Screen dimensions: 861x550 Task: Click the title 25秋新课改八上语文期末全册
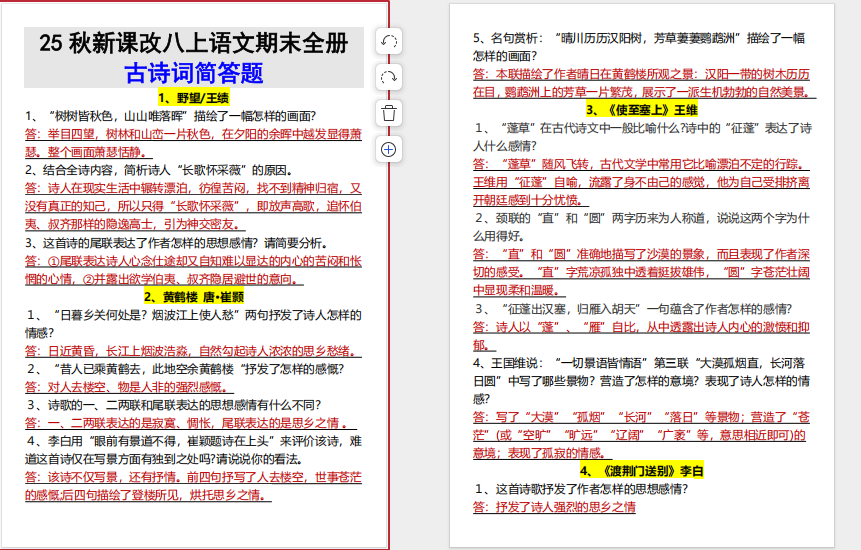point(194,44)
